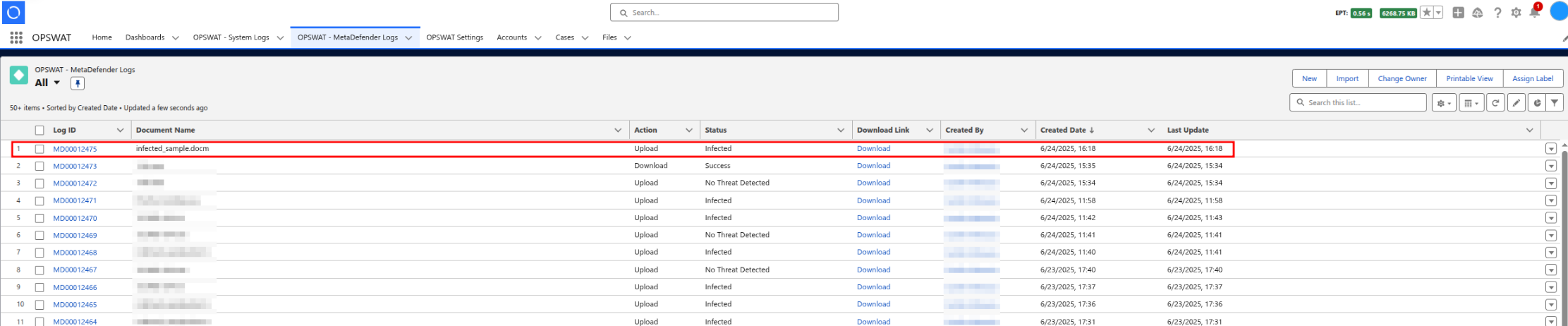Click infected_sample.docm document name cell
The width and height of the screenshot is (1568, 326).
coord(172,149)
